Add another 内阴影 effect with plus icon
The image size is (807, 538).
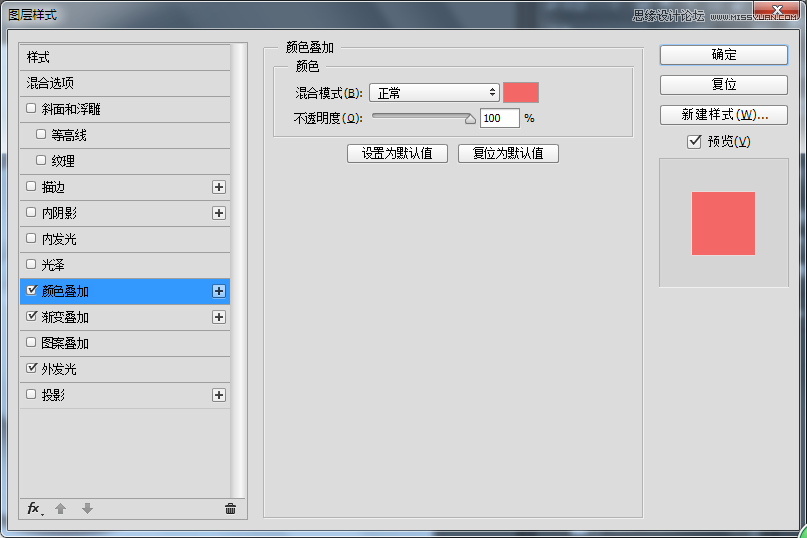[219, 213]
